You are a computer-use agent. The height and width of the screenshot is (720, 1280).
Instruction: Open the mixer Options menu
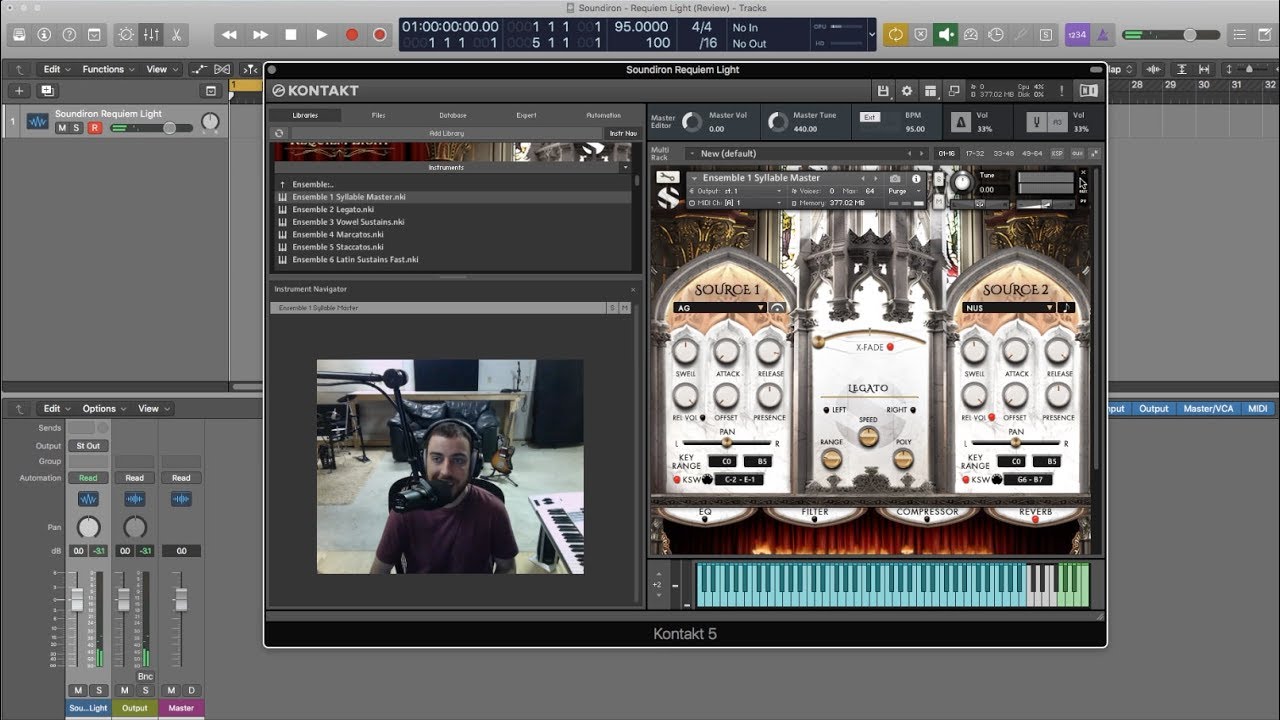pos(104,408)
